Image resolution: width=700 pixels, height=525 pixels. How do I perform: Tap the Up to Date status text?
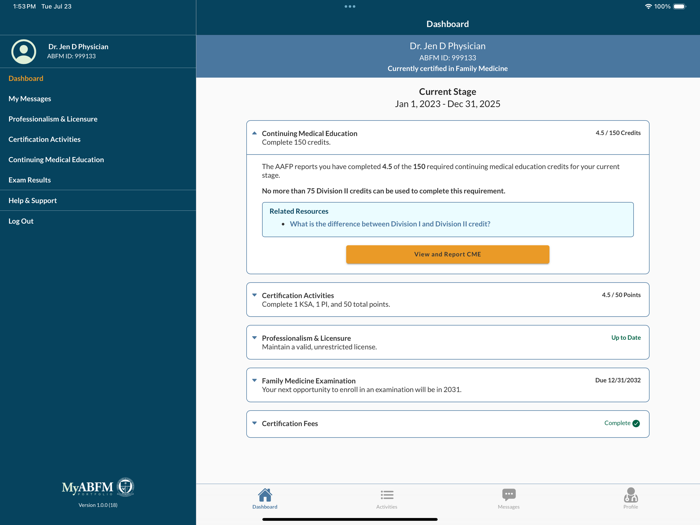tap(626, 338)
